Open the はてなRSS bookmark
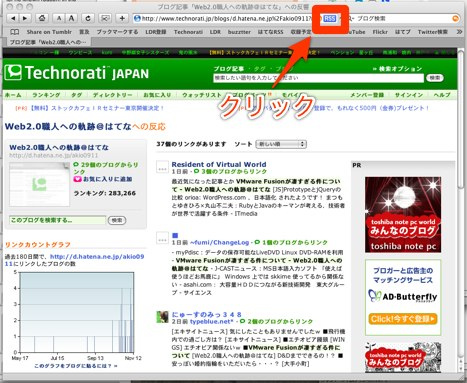This screenshot has width=467, height=383. click(x=270, y=32)
